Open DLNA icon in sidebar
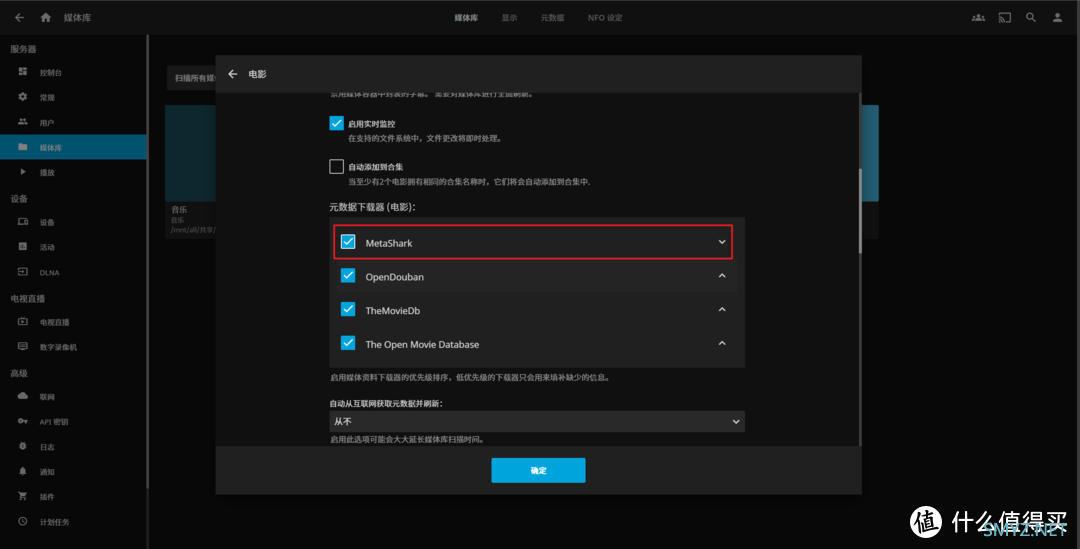 pos(23,272)
